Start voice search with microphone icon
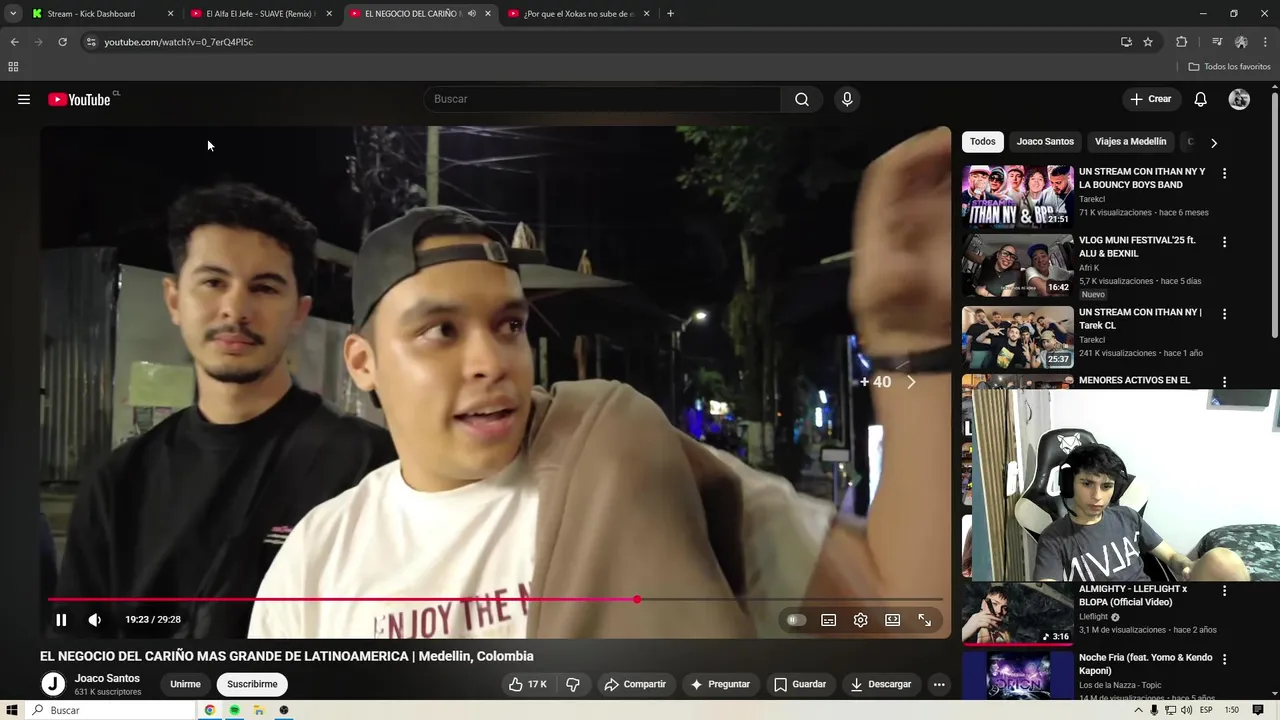Screen dimensions: 1280x720 [x=847, y=99]
